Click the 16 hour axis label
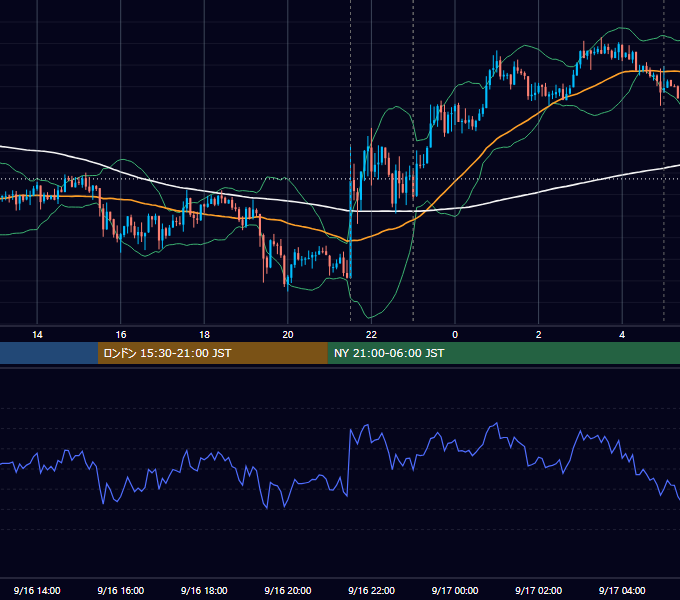 click(121, 335)
